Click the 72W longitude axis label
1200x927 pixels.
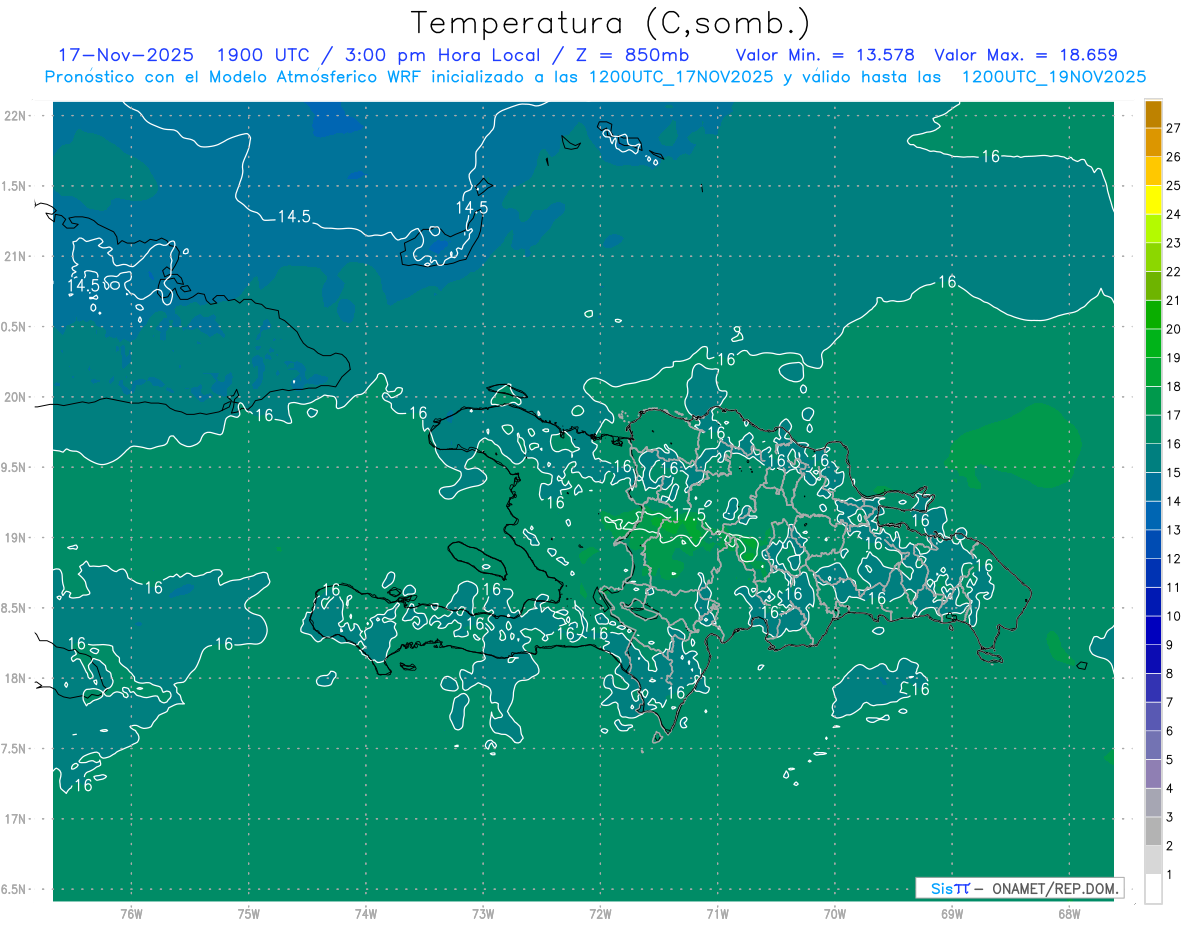click(x=600, y=913)
